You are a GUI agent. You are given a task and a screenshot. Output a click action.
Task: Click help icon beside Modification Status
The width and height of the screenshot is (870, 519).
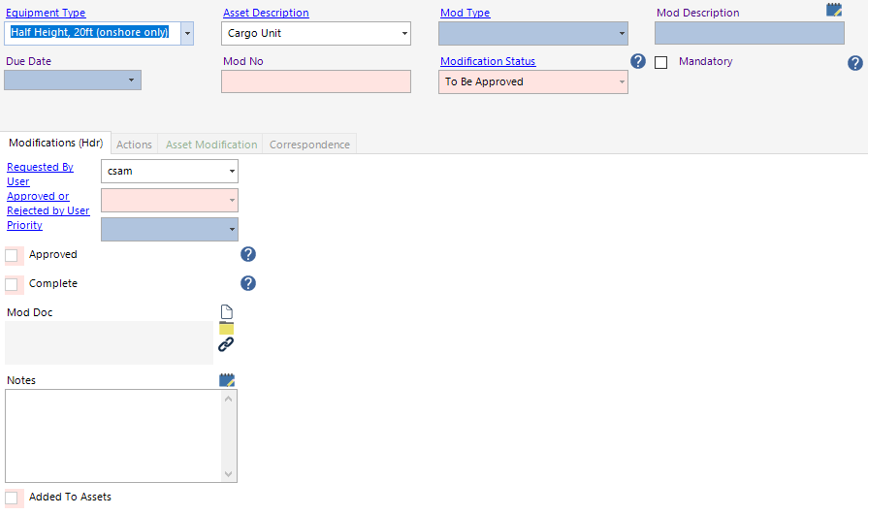(638, 62)
